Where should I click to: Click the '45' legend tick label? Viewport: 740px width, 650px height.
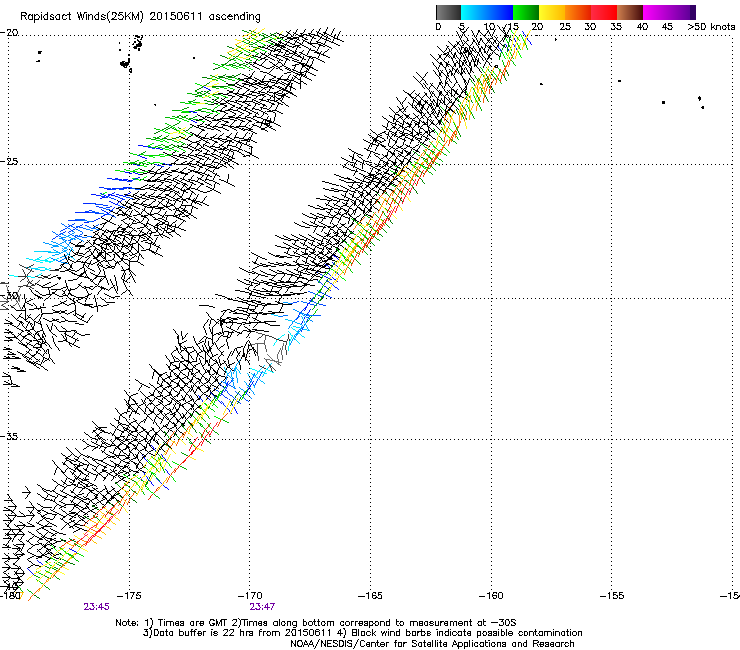pyautogui.click(x=667, y=27)
